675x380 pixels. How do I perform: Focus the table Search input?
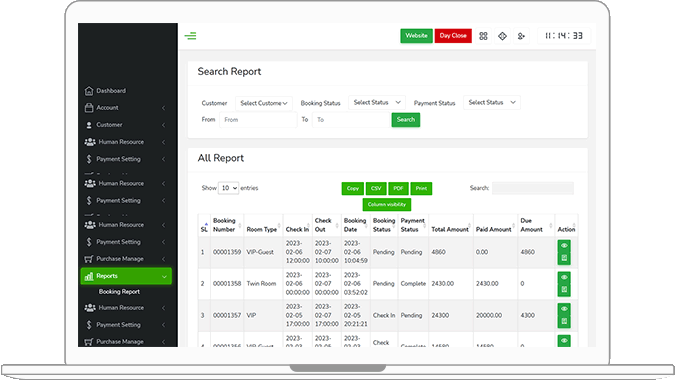pos(533,188)
